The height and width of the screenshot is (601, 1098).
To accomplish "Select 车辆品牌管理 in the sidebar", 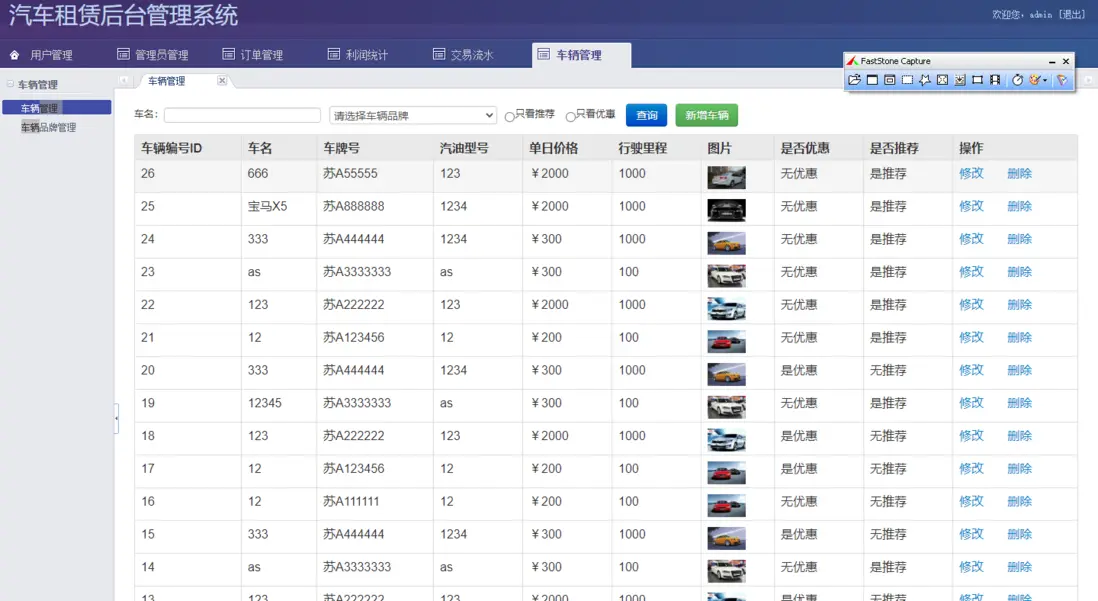I will (x=47, y=127).
